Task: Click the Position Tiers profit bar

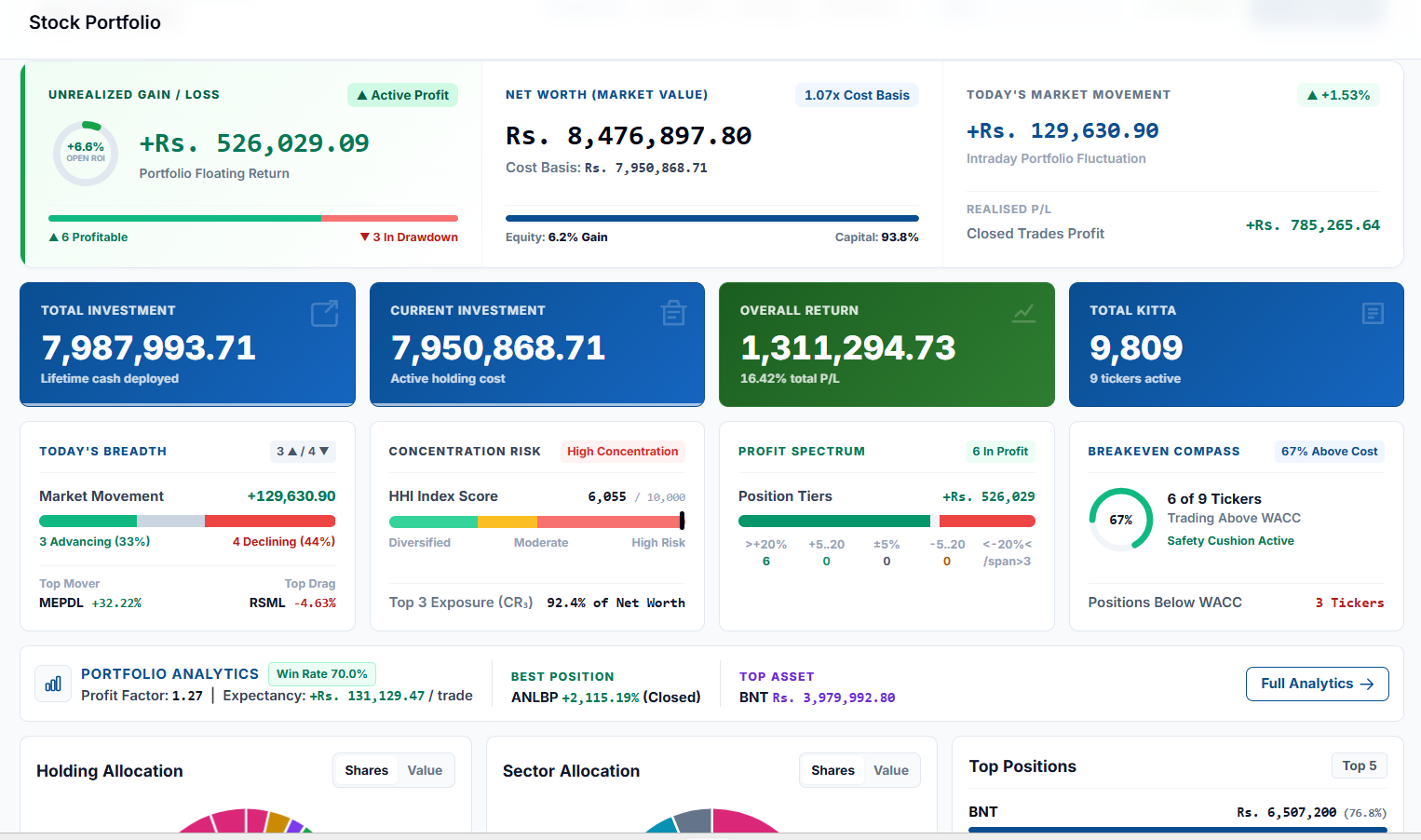Action: tap(886, 522)
